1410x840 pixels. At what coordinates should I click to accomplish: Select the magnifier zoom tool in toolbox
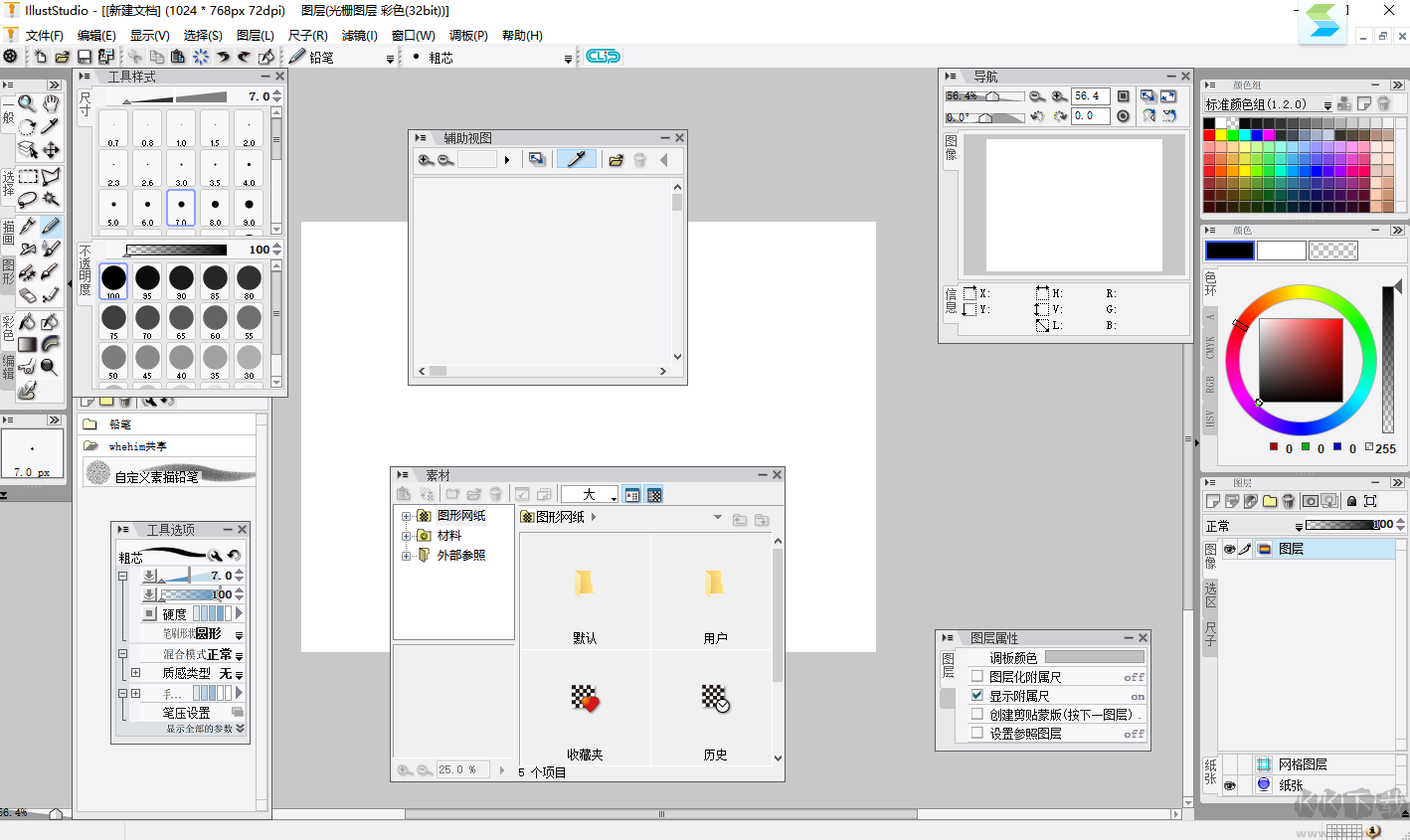(27, 103)
